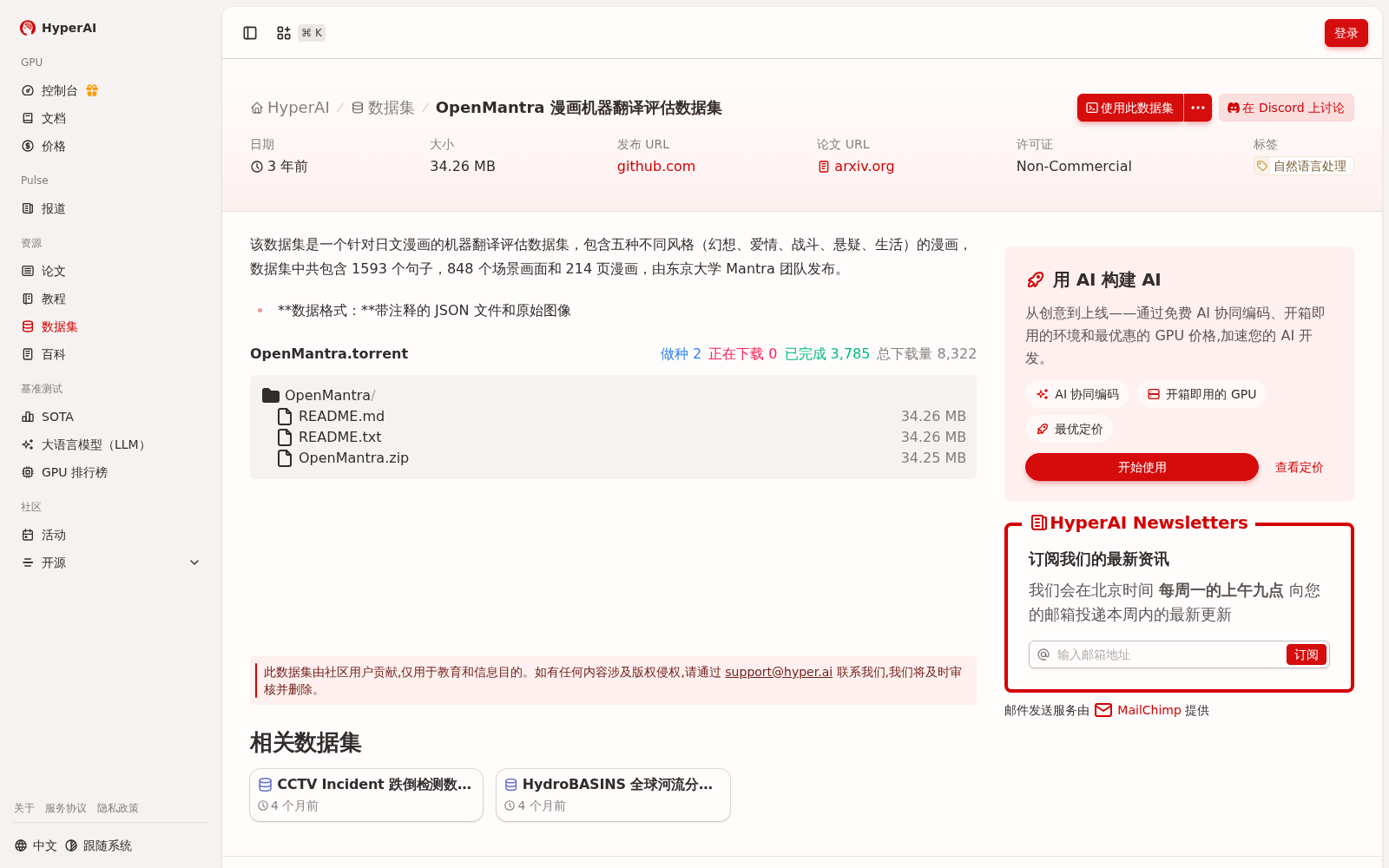Click the 隐私政策 footer link

pyautogui.click(x=118, y=808)
